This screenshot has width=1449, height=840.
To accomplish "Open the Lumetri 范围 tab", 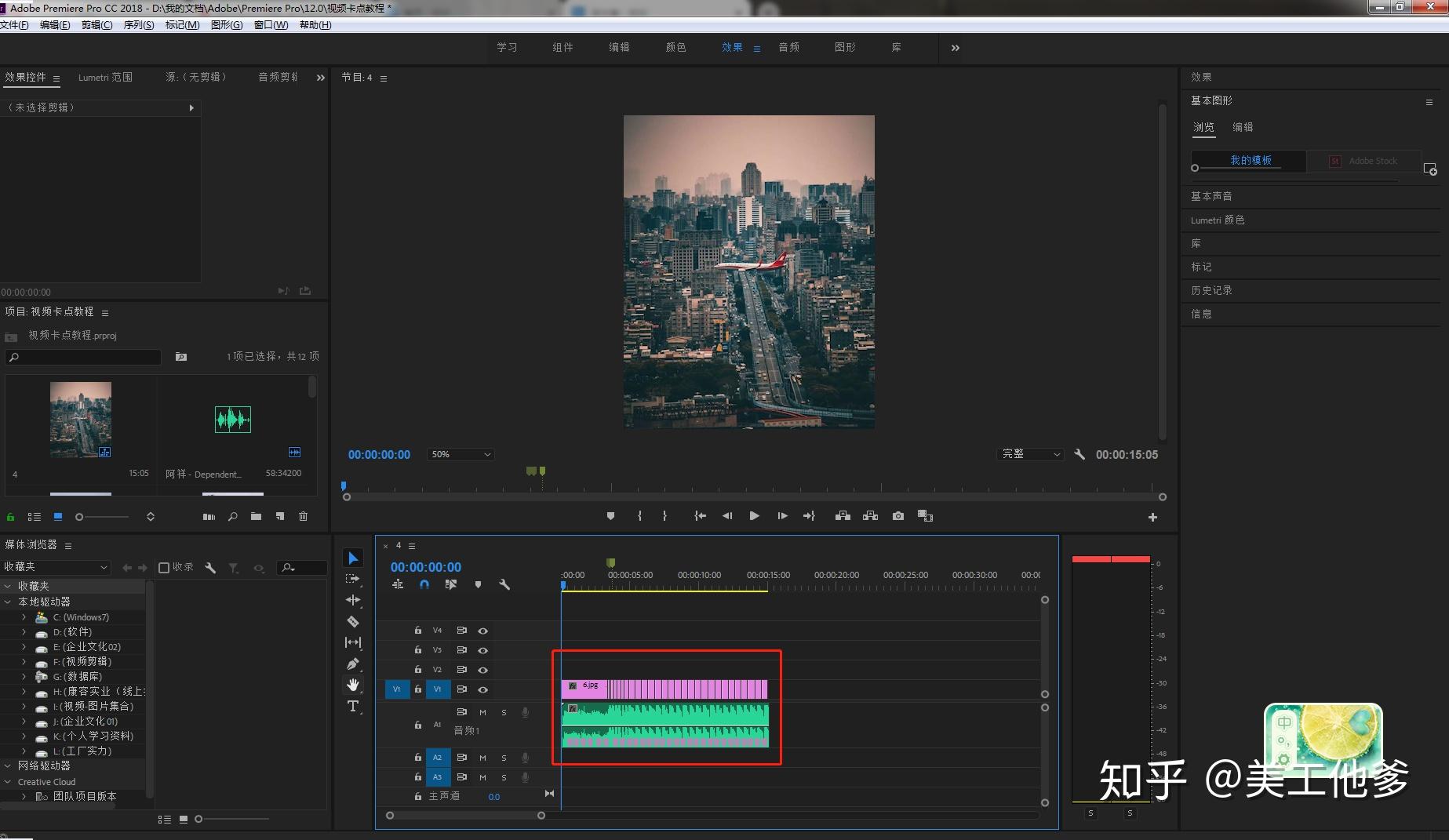I will click(x=105, y=78).
